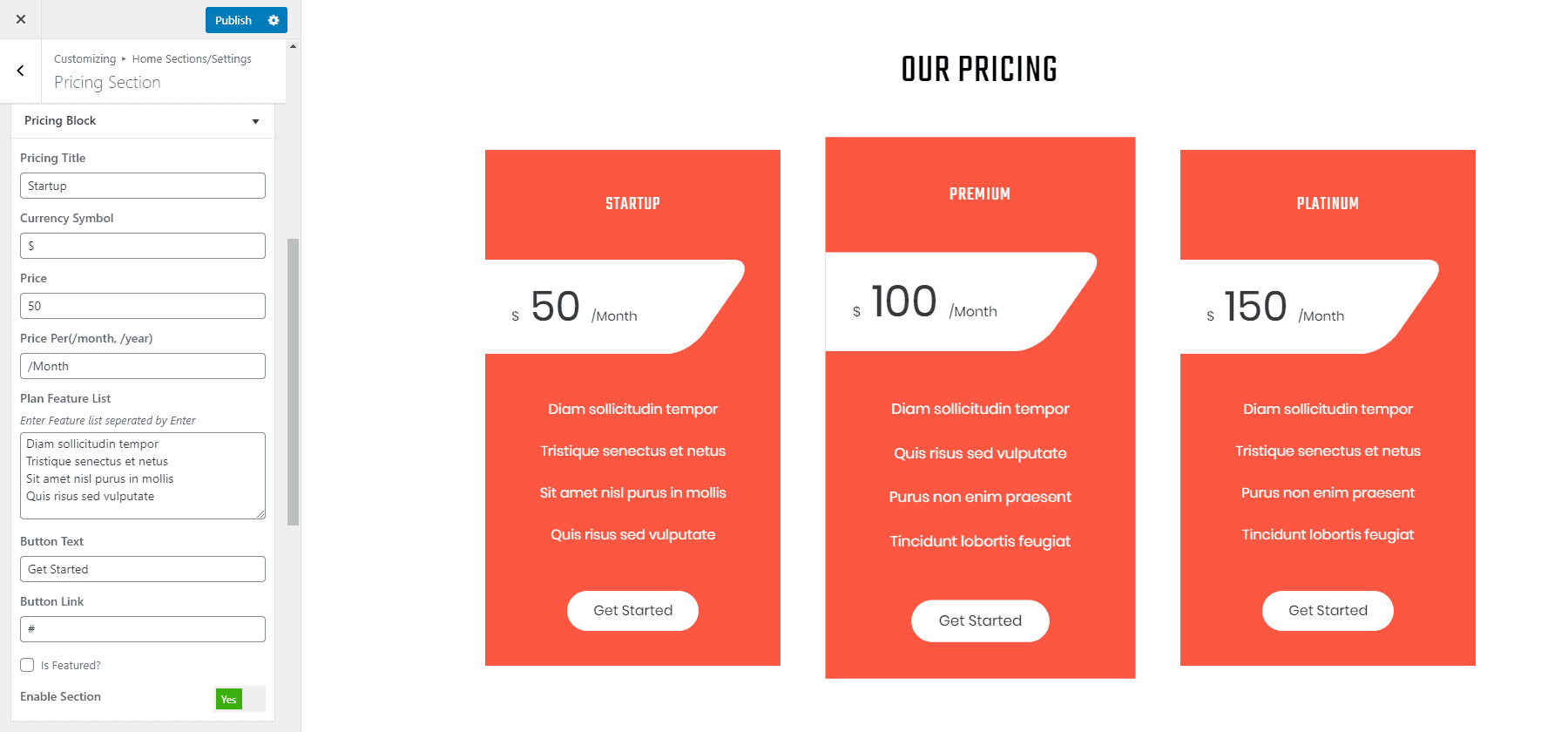Viewport: 1568px width, 732px height.
Task: Click Get Started on the Premium plan
Action: [x=980, y=620]
